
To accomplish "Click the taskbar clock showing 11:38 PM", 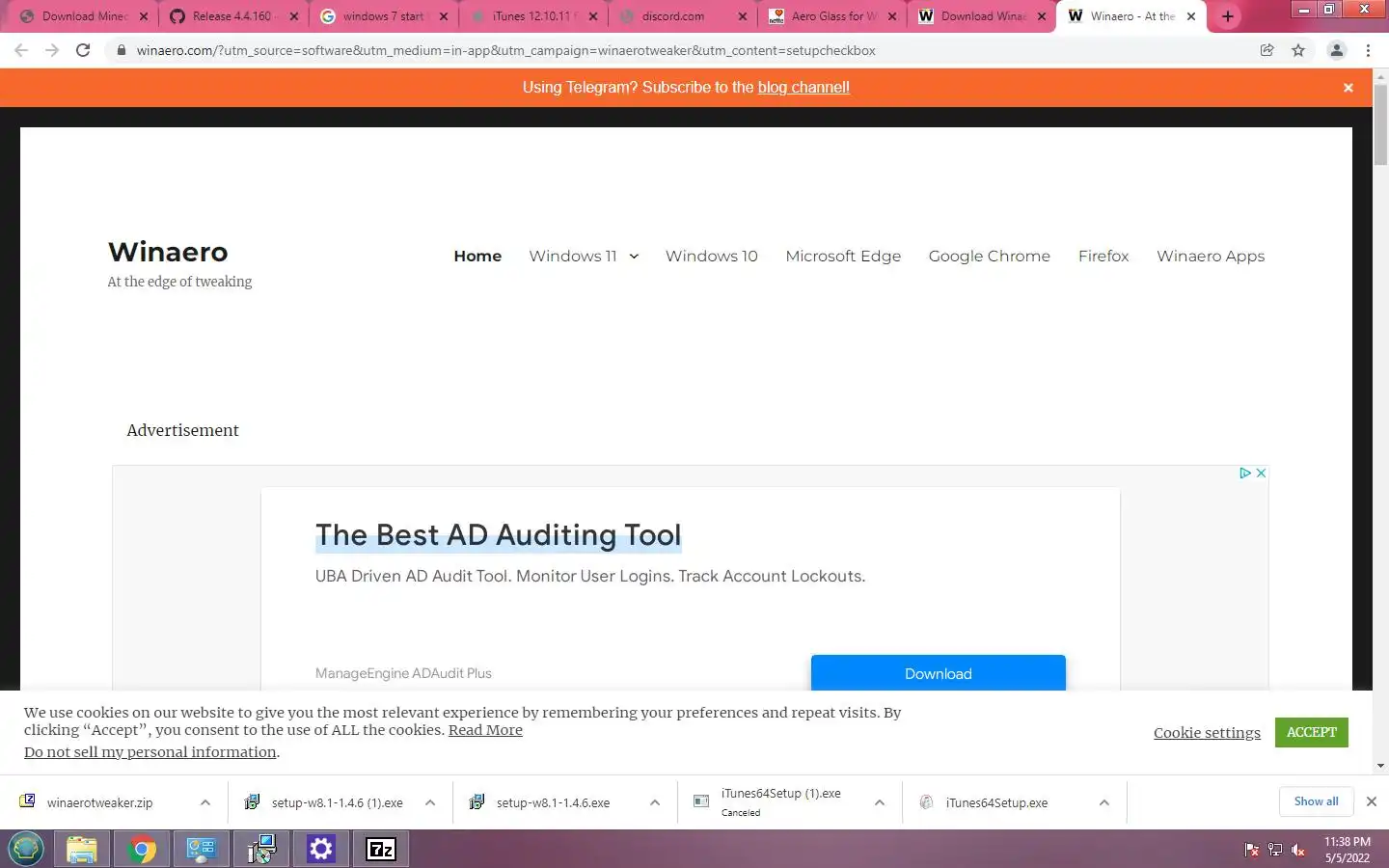I will coord(1347,850).
